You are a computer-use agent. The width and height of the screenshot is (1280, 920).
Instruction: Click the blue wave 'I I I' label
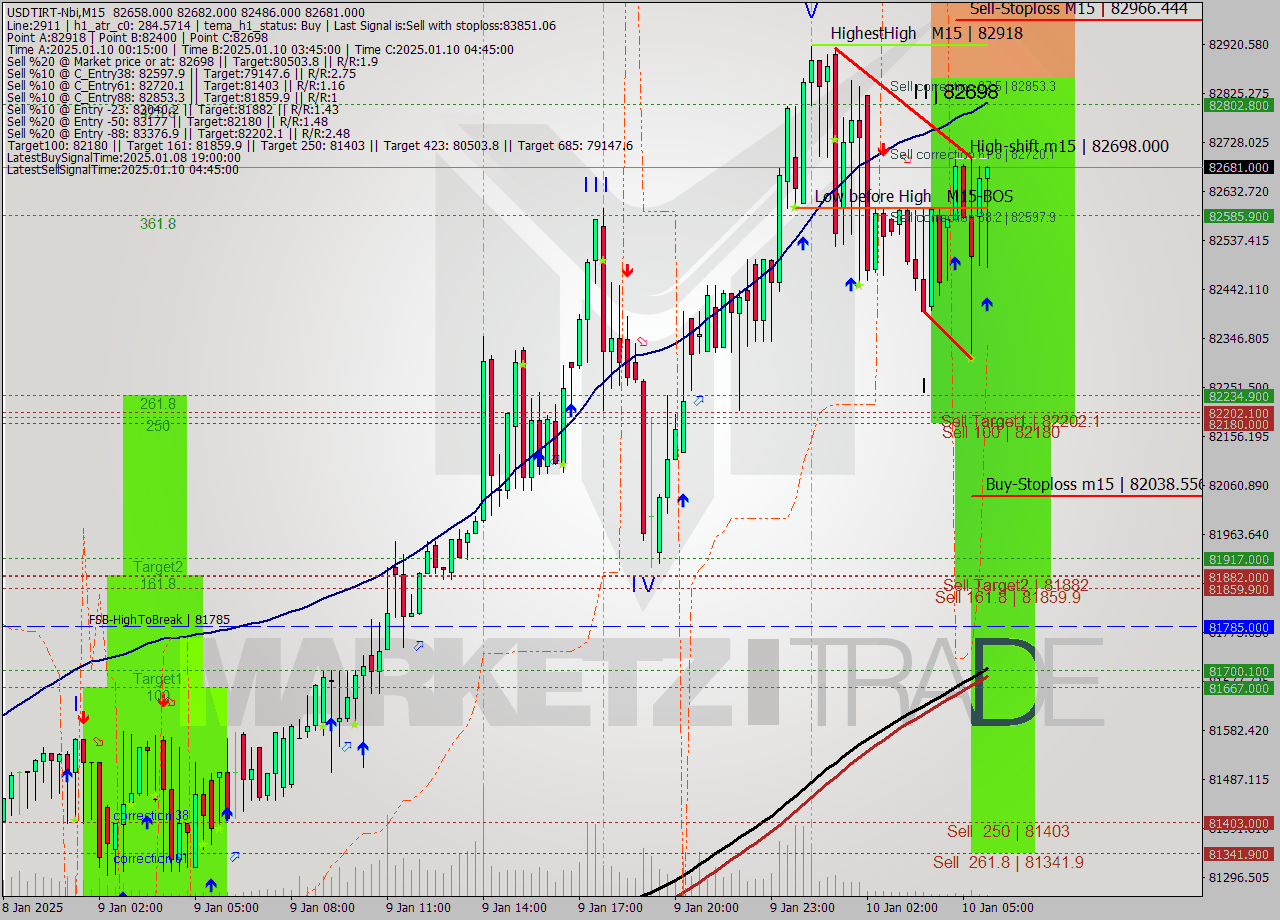(x=595, y=185)
